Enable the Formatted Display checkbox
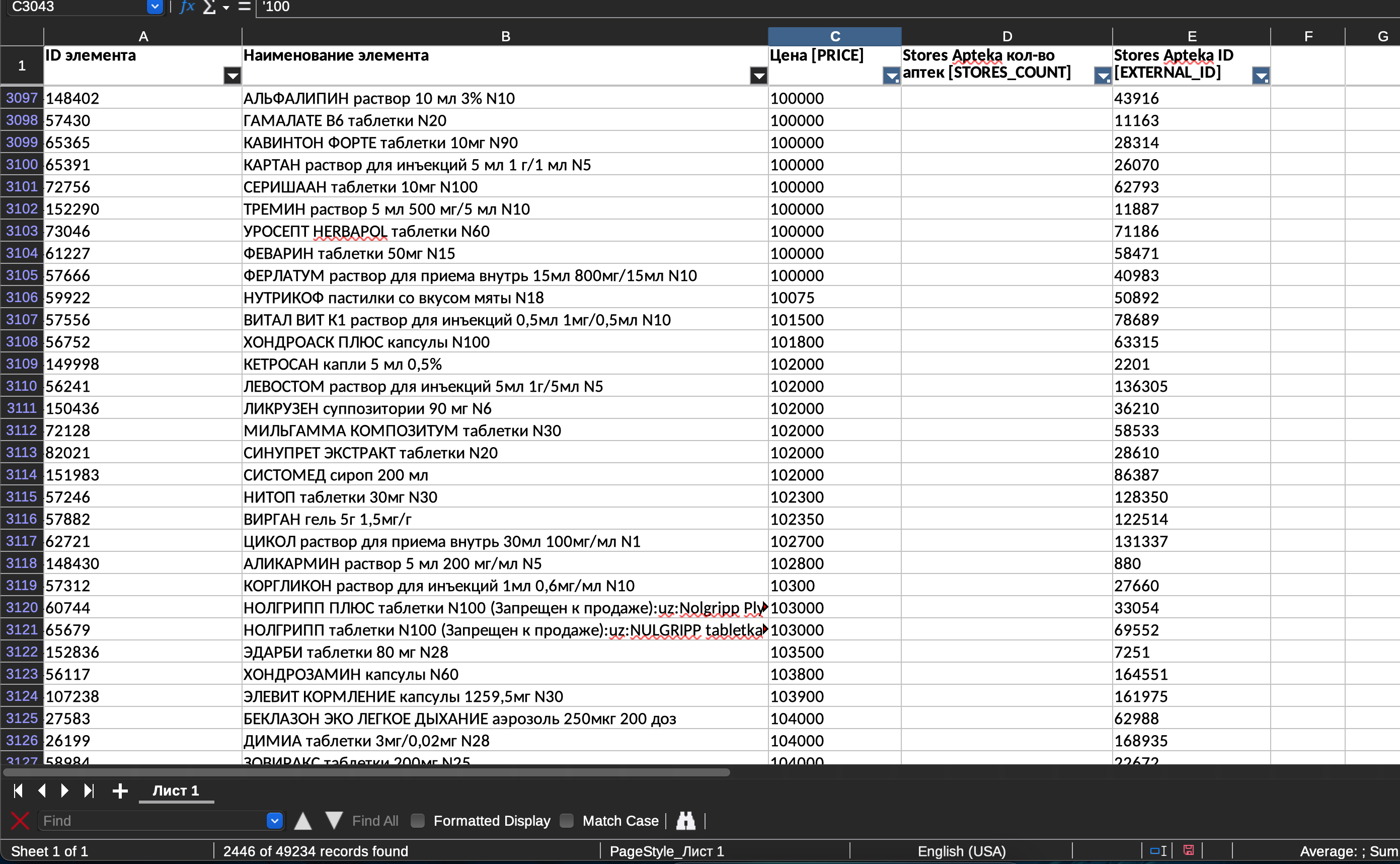 (418, 821)
